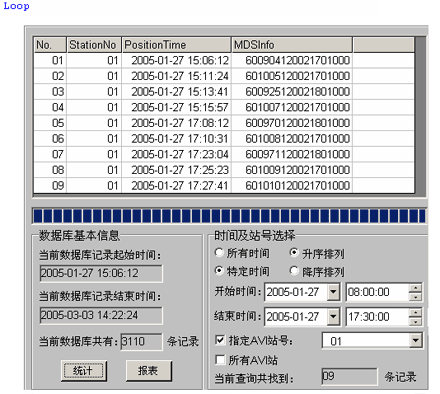The width and height of the screenshot is (440, 394).
Task: Expand the AVI station number combo box
Action: pos(415,341)
